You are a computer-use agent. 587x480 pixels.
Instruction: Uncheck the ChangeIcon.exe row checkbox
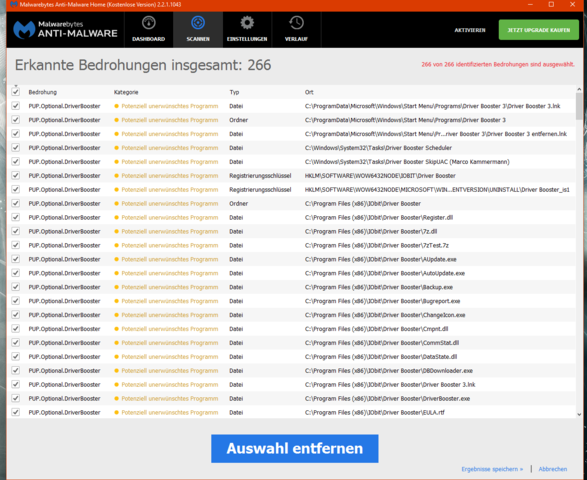point(16,315)
